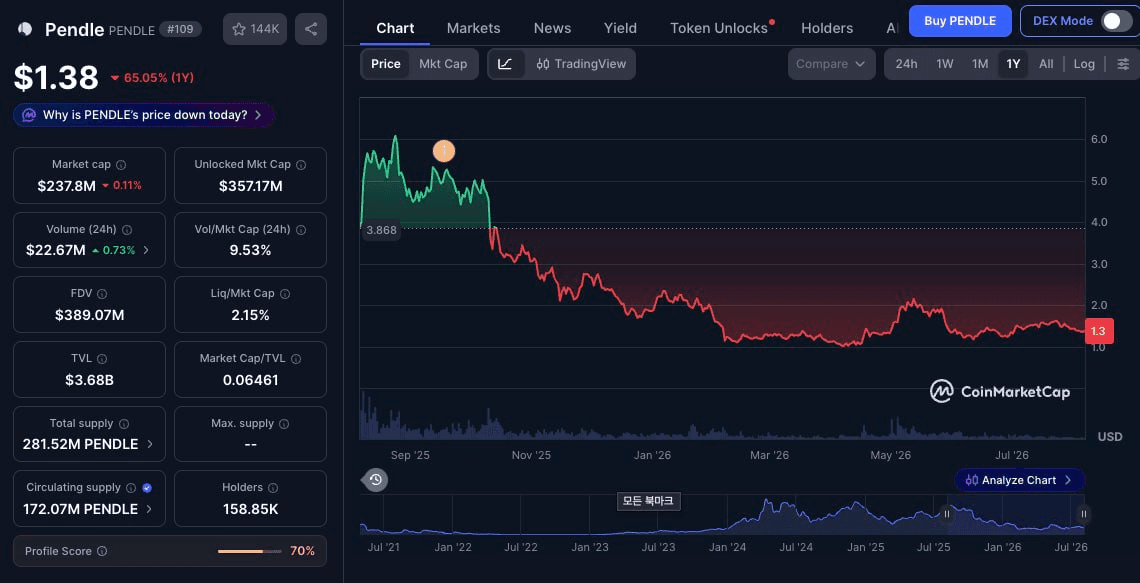1140x583 pixels.
Task: Expand Volume (24h) details chevron
Action: (145, 250)
